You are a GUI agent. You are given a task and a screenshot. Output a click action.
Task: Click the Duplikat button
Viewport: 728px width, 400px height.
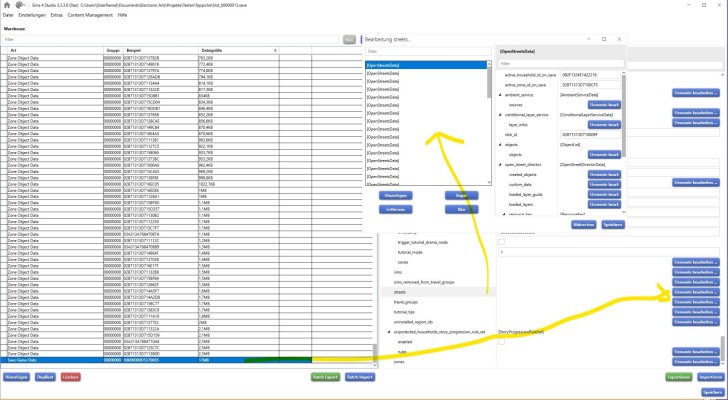(x=45, y=377)
